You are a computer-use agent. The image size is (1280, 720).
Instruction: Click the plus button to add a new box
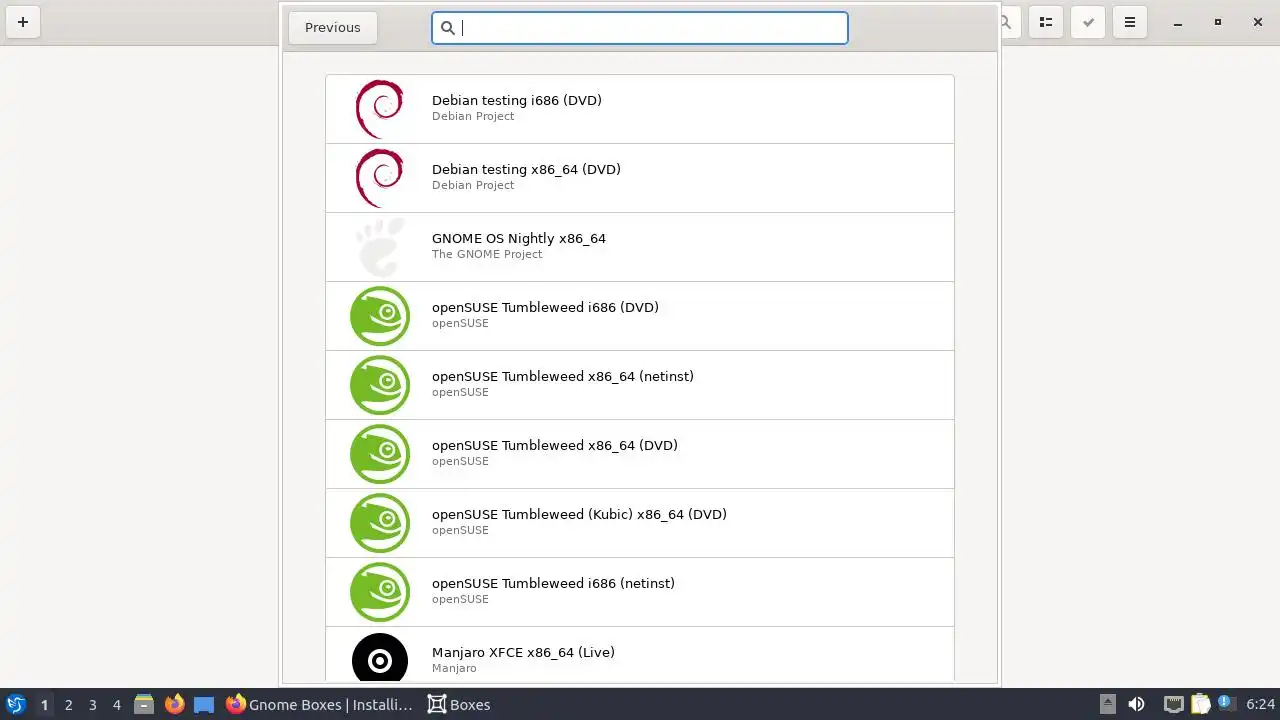pos(22,22)
